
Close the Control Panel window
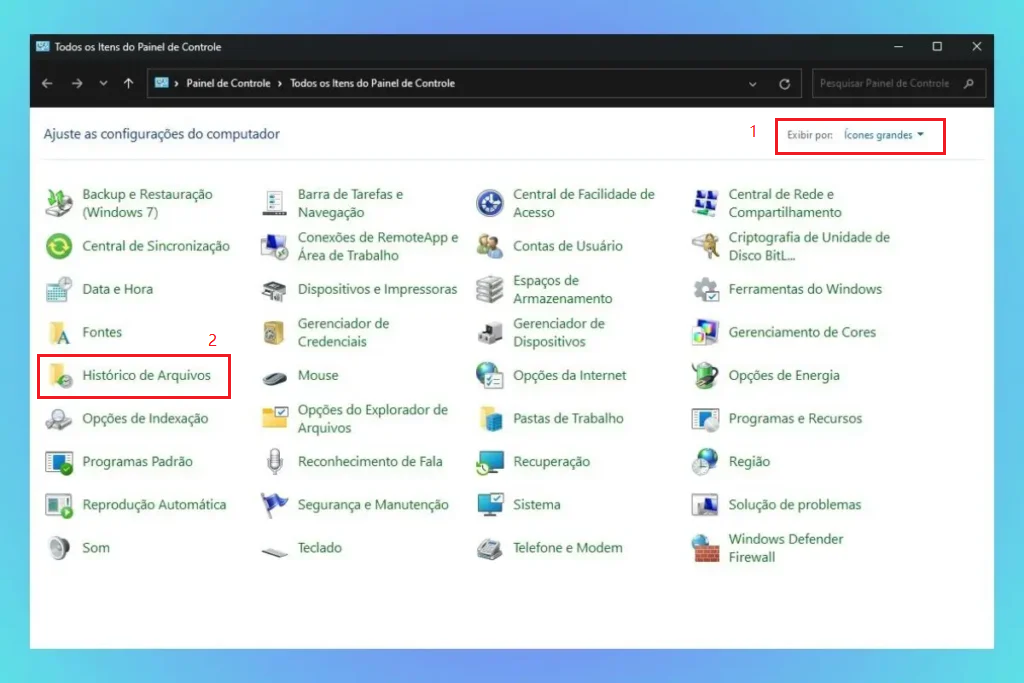(976, 47)
